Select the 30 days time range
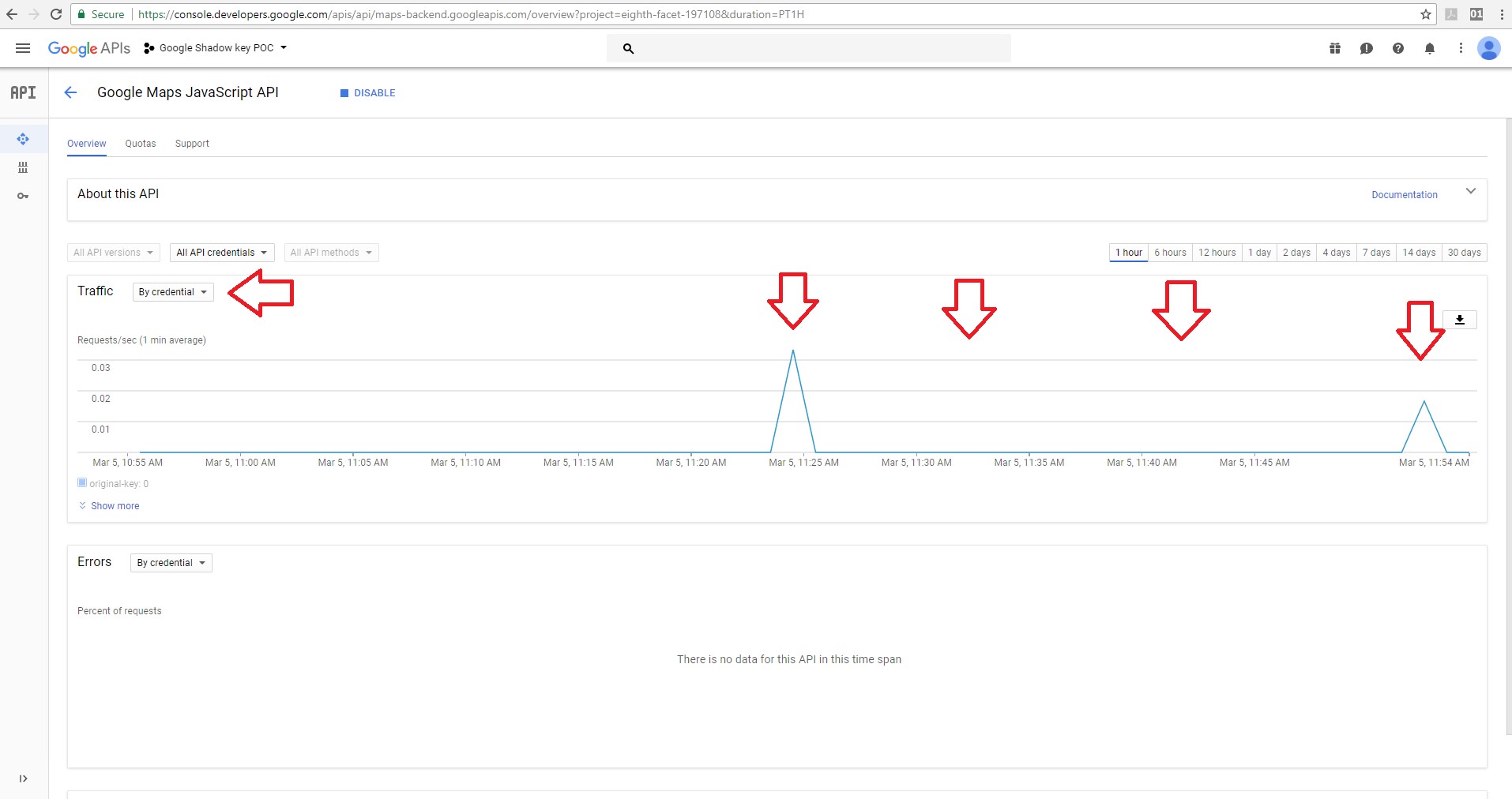 tap(1464, 253)
